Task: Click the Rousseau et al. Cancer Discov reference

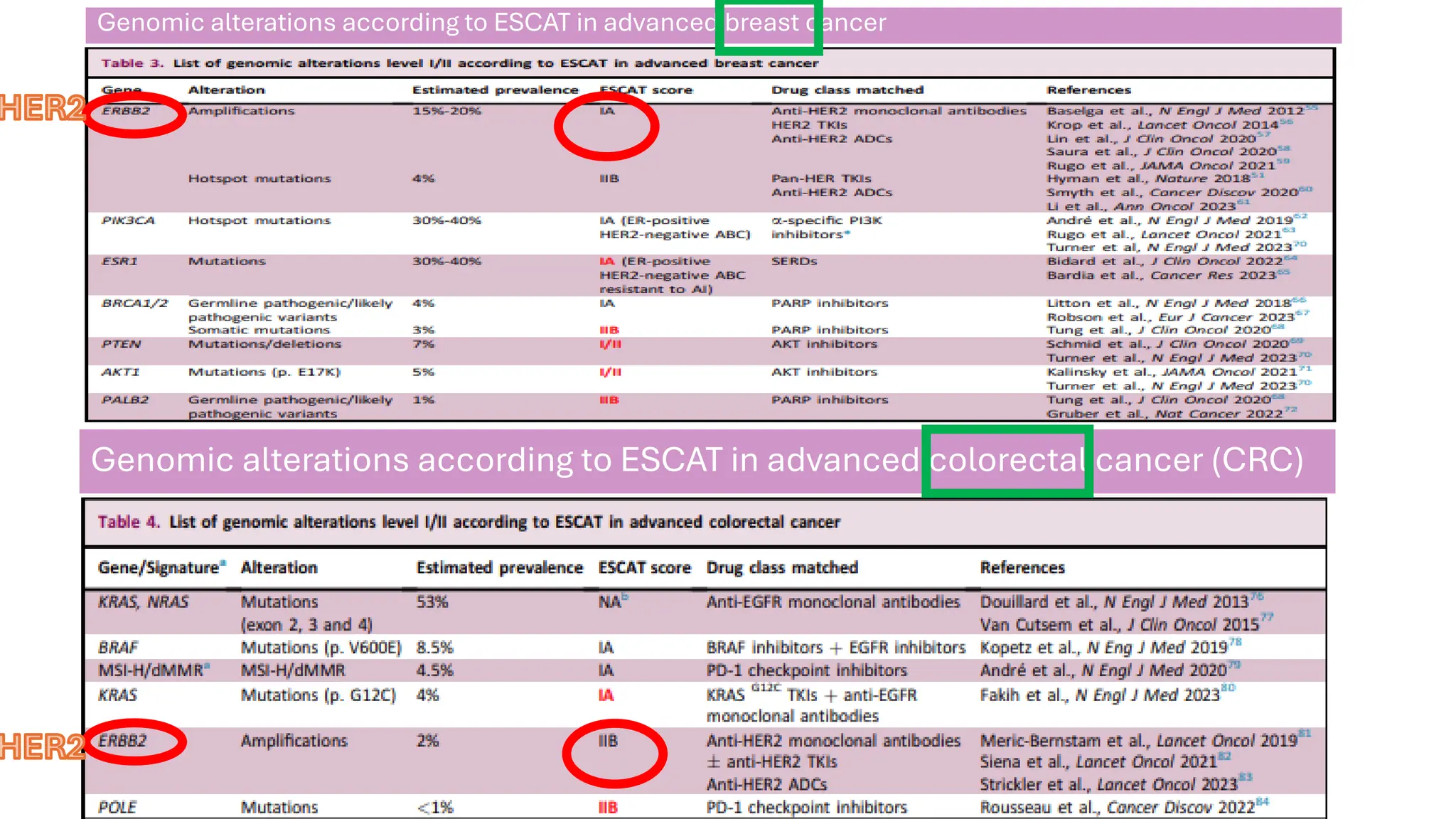Action: tap(1125, 807)
